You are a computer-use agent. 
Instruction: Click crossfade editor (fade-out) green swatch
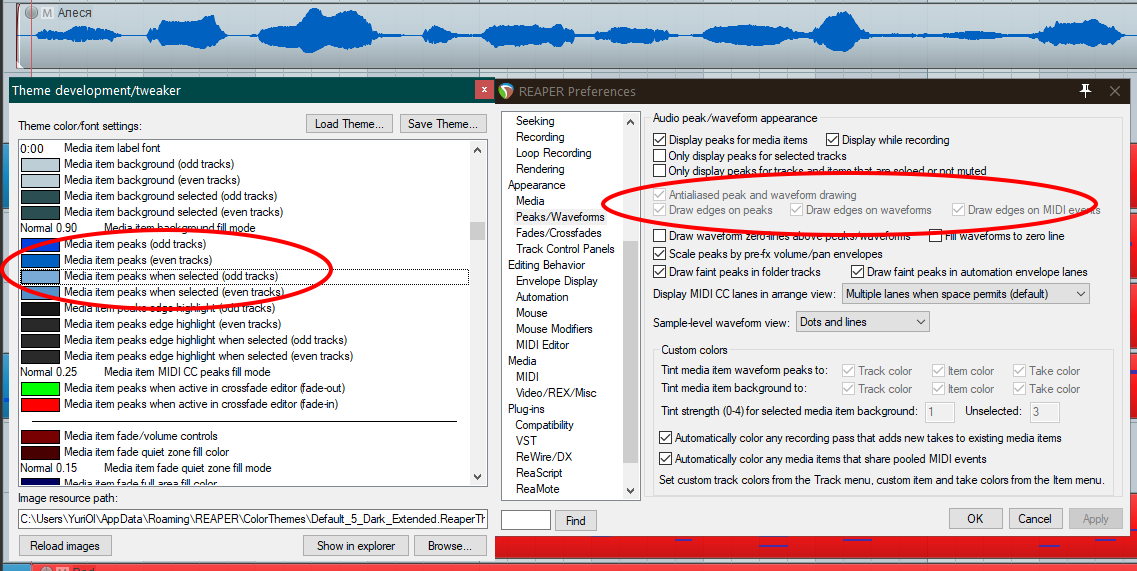(x=40, y=388)
